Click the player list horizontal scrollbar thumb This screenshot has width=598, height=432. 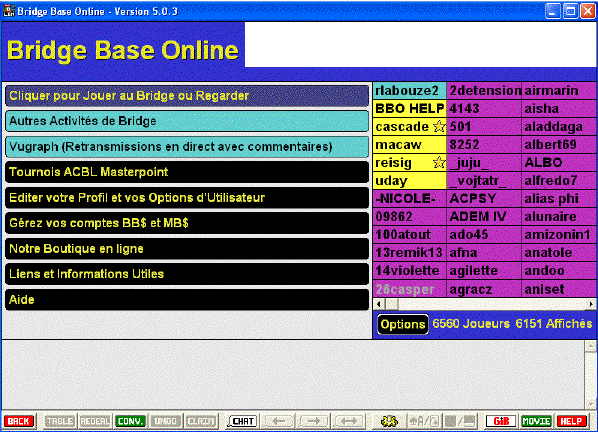(x=391, y=304)
